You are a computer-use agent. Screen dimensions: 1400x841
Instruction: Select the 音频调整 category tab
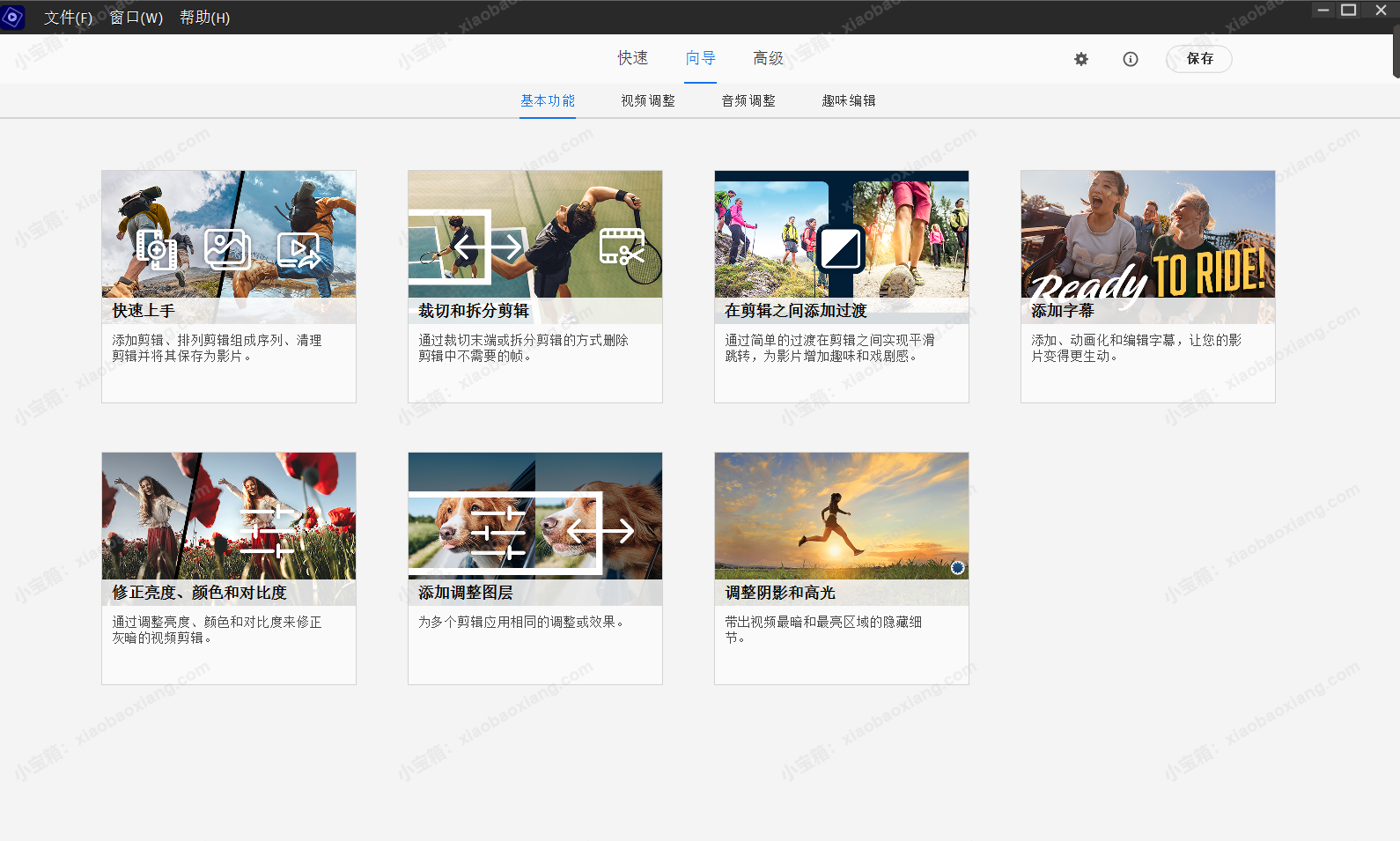click(x=748, y=100)
